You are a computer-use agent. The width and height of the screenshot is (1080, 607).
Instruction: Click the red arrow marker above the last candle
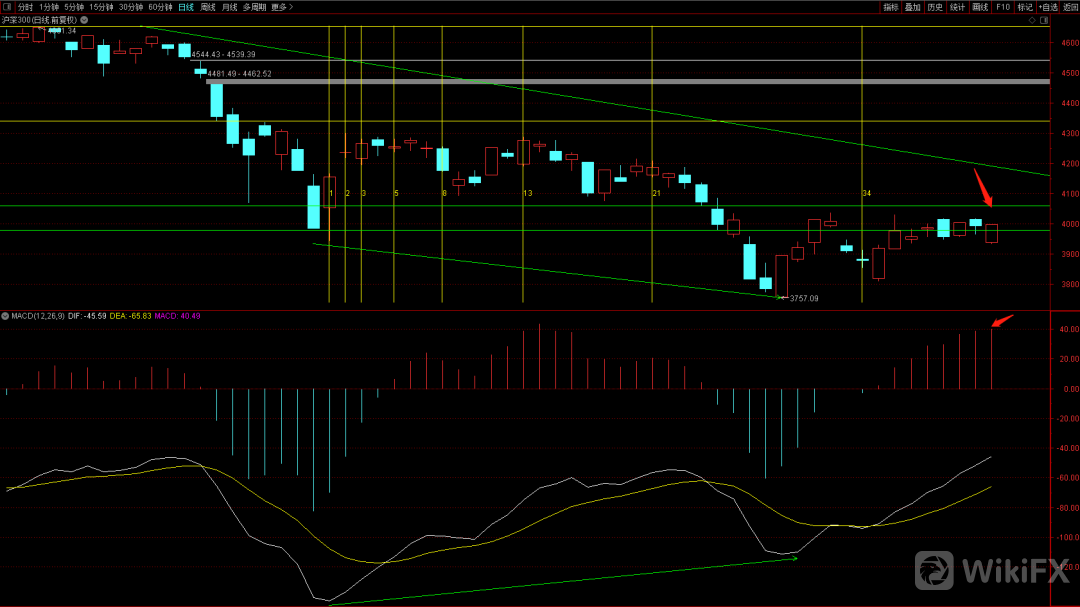pos(983,190)
